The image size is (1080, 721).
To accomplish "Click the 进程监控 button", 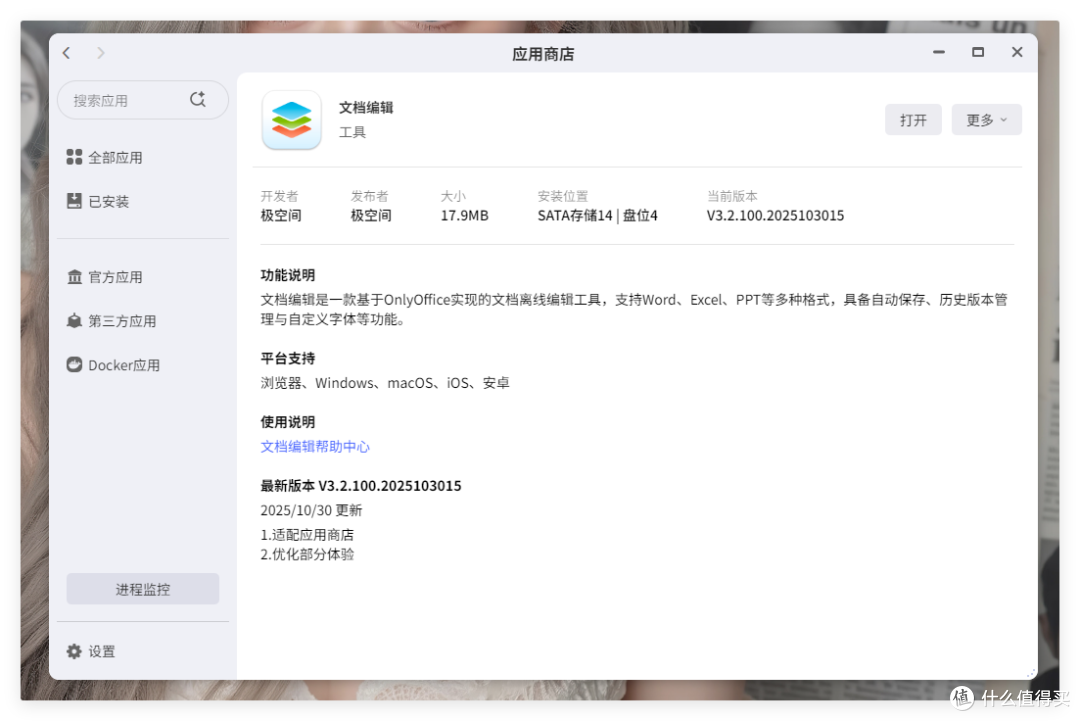I will [143, 589].
